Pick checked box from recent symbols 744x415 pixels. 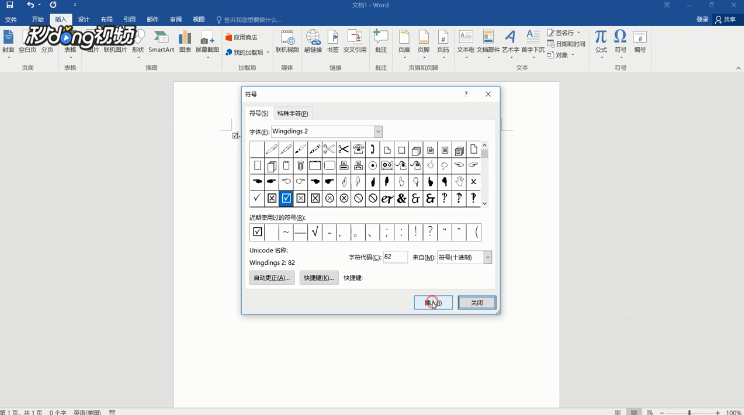[x=257, y=232]
